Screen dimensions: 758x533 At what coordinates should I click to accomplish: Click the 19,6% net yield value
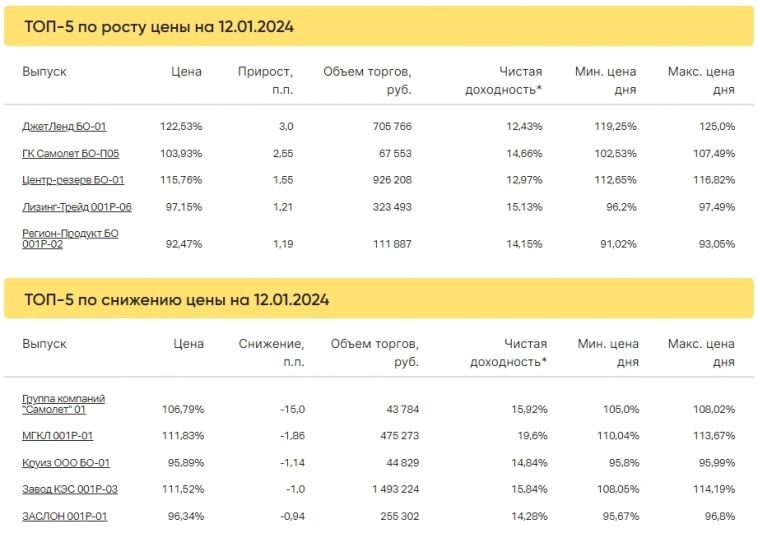coord(527,436)
